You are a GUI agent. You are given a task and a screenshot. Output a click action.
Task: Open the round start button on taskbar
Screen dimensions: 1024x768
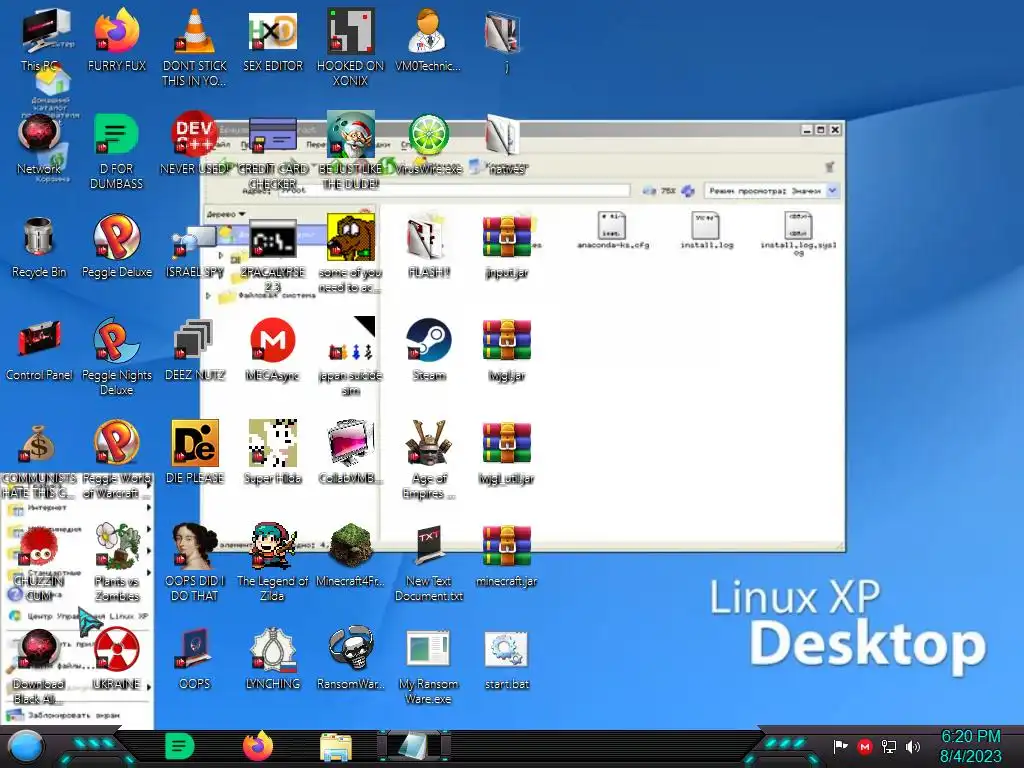coord(26,748)
